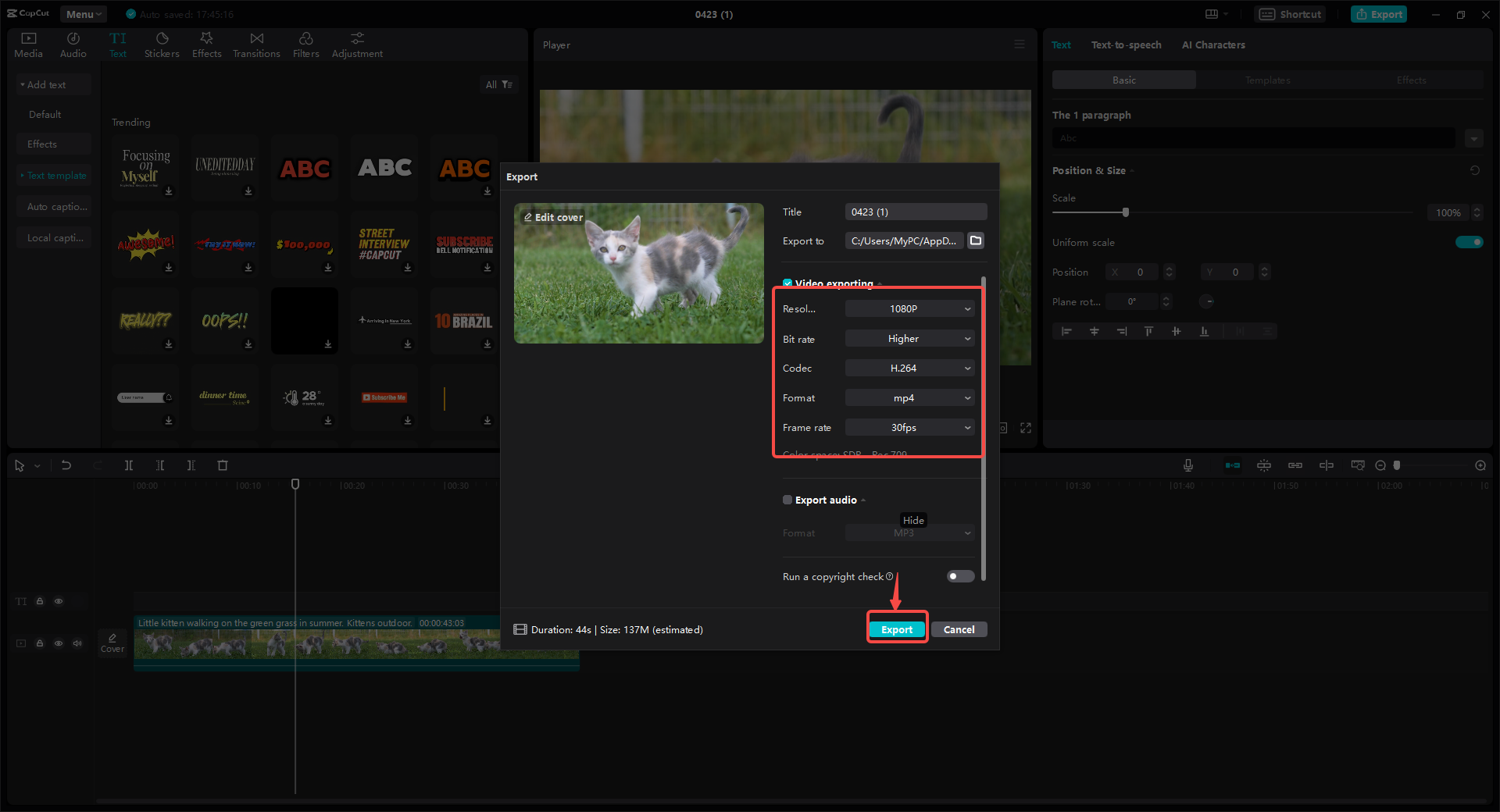Viewport: 1500px width, 812px height.
Task: Split the clip with the split icon
Action: [x=129, y=465]
